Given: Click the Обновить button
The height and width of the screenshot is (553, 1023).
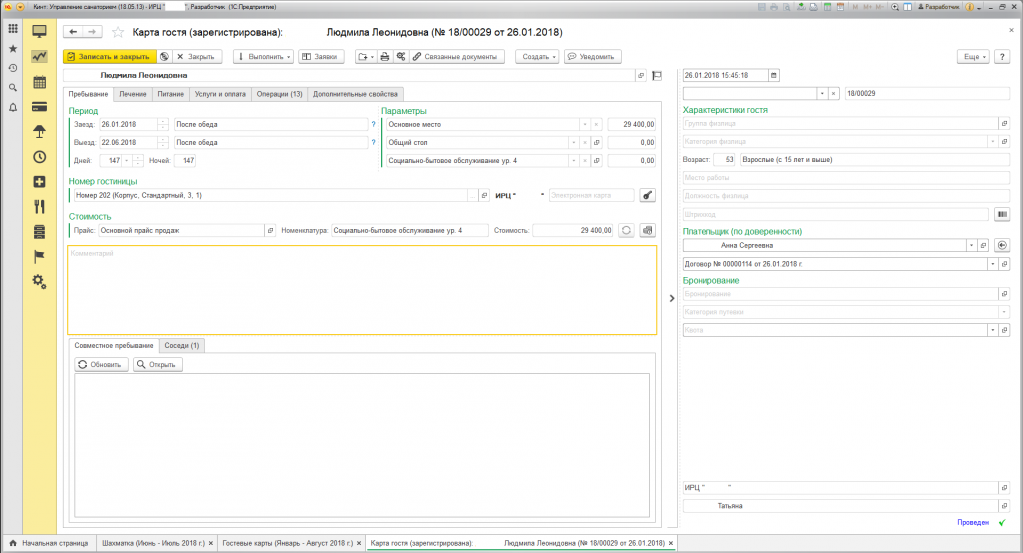Looking at the screenshot, I should pos(101,365).
